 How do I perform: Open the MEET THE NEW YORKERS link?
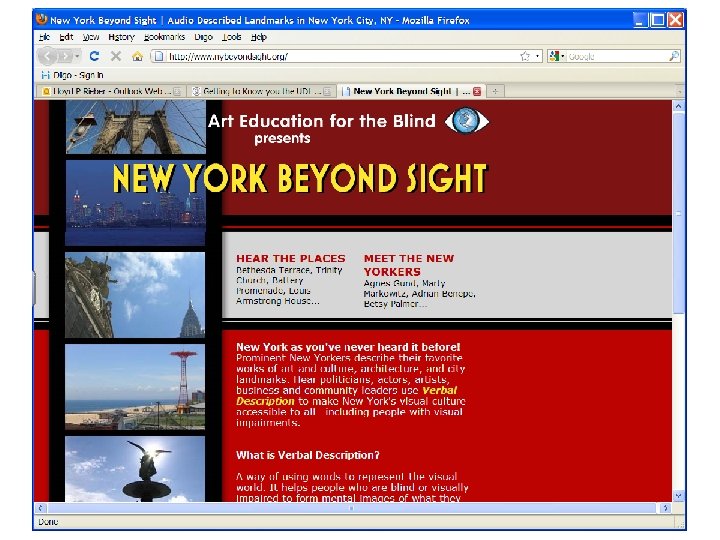tap(409, 265)
